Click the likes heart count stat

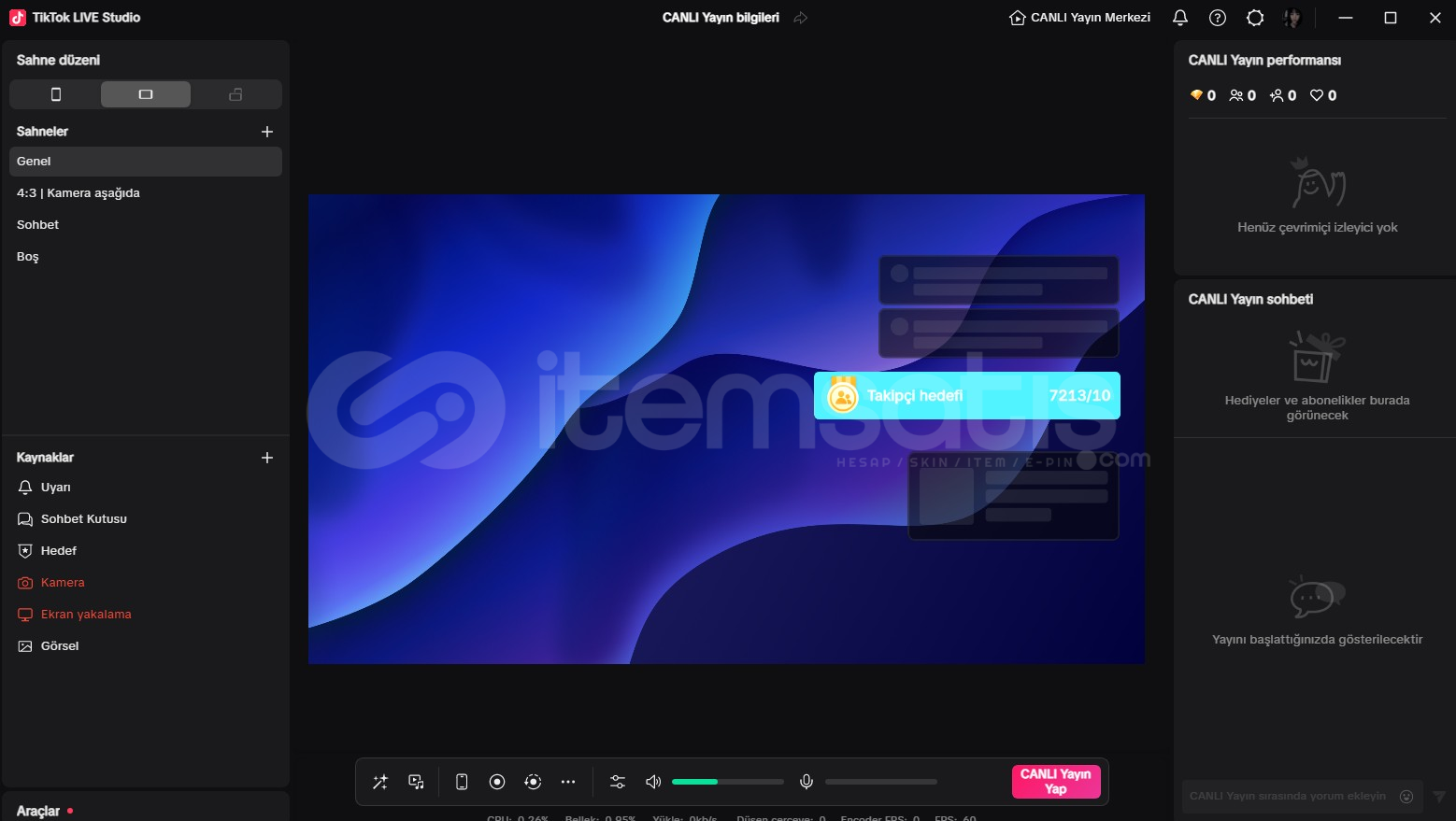(x=1323, y=95)
